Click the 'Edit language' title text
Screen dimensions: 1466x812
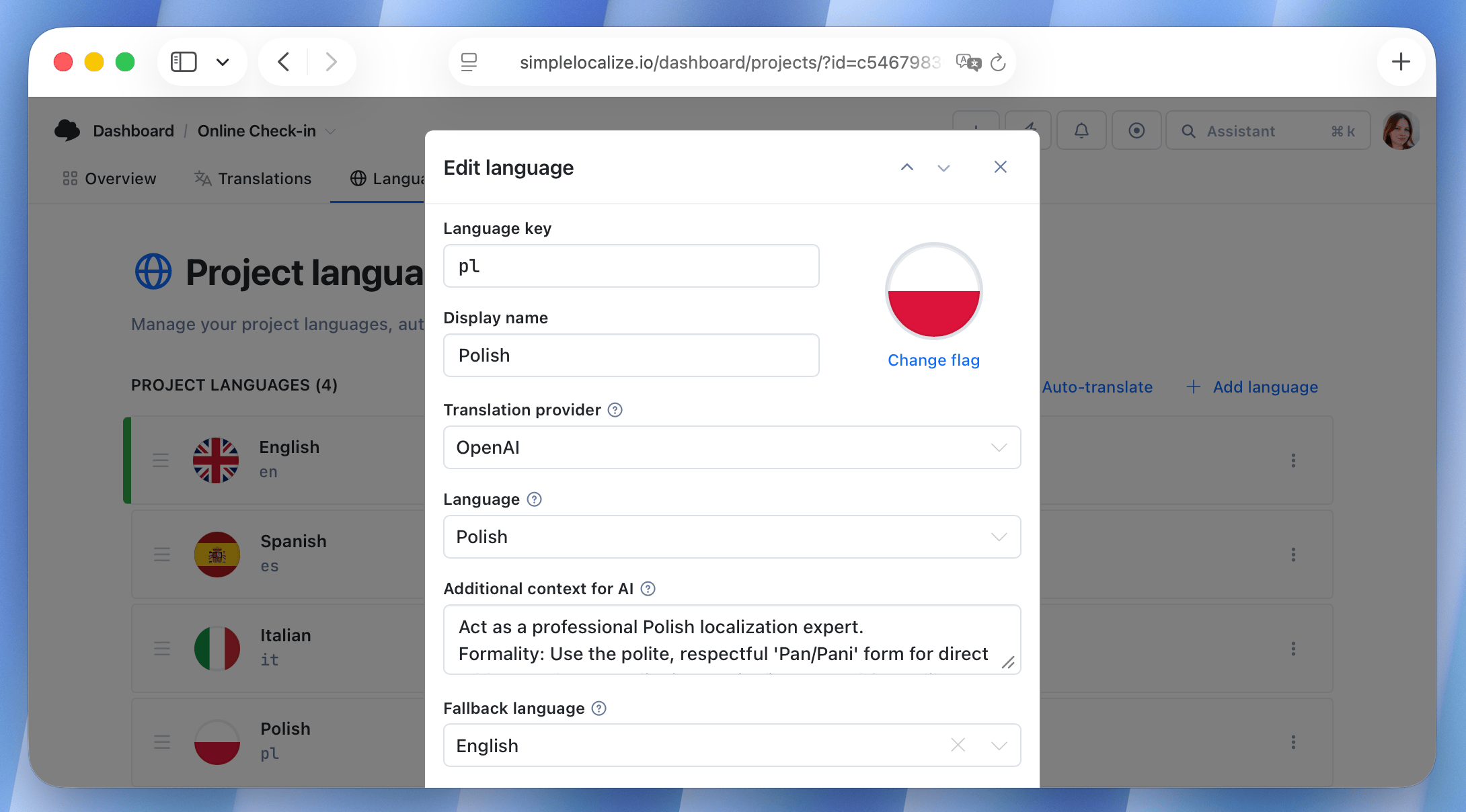pyautogui.click(x=508, y=167)
